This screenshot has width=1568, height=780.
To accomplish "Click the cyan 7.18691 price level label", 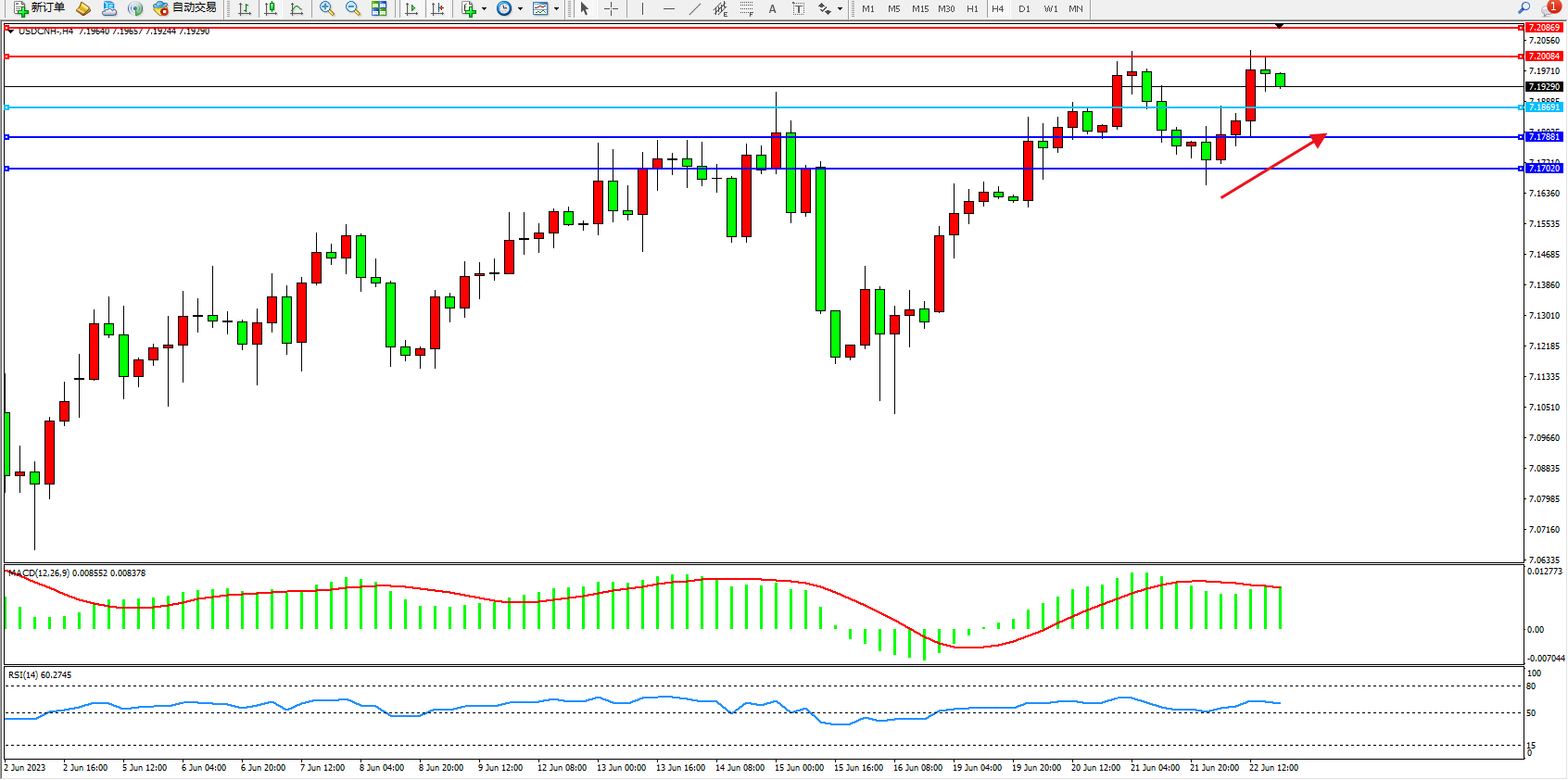I will tap(1544, 107).
